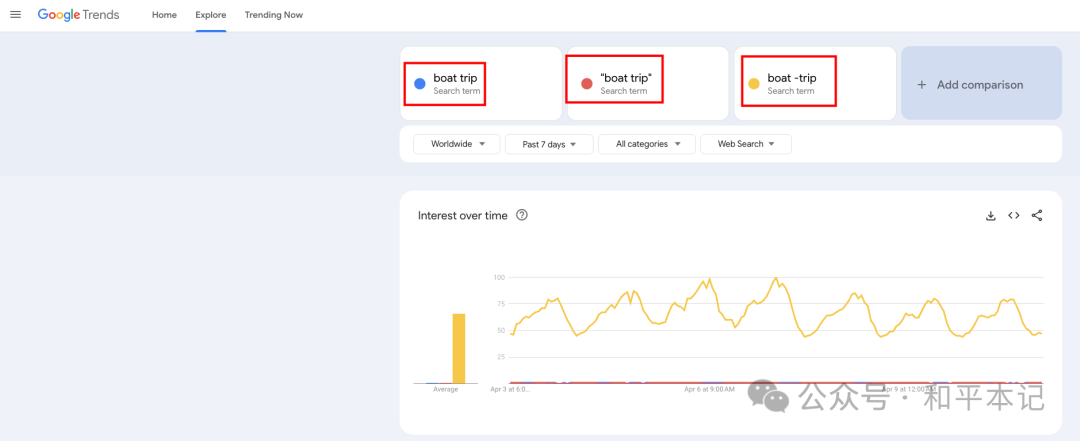1080x441 pixels.
Task: Open the hamburger main menu
Action: tap(15, 14)
